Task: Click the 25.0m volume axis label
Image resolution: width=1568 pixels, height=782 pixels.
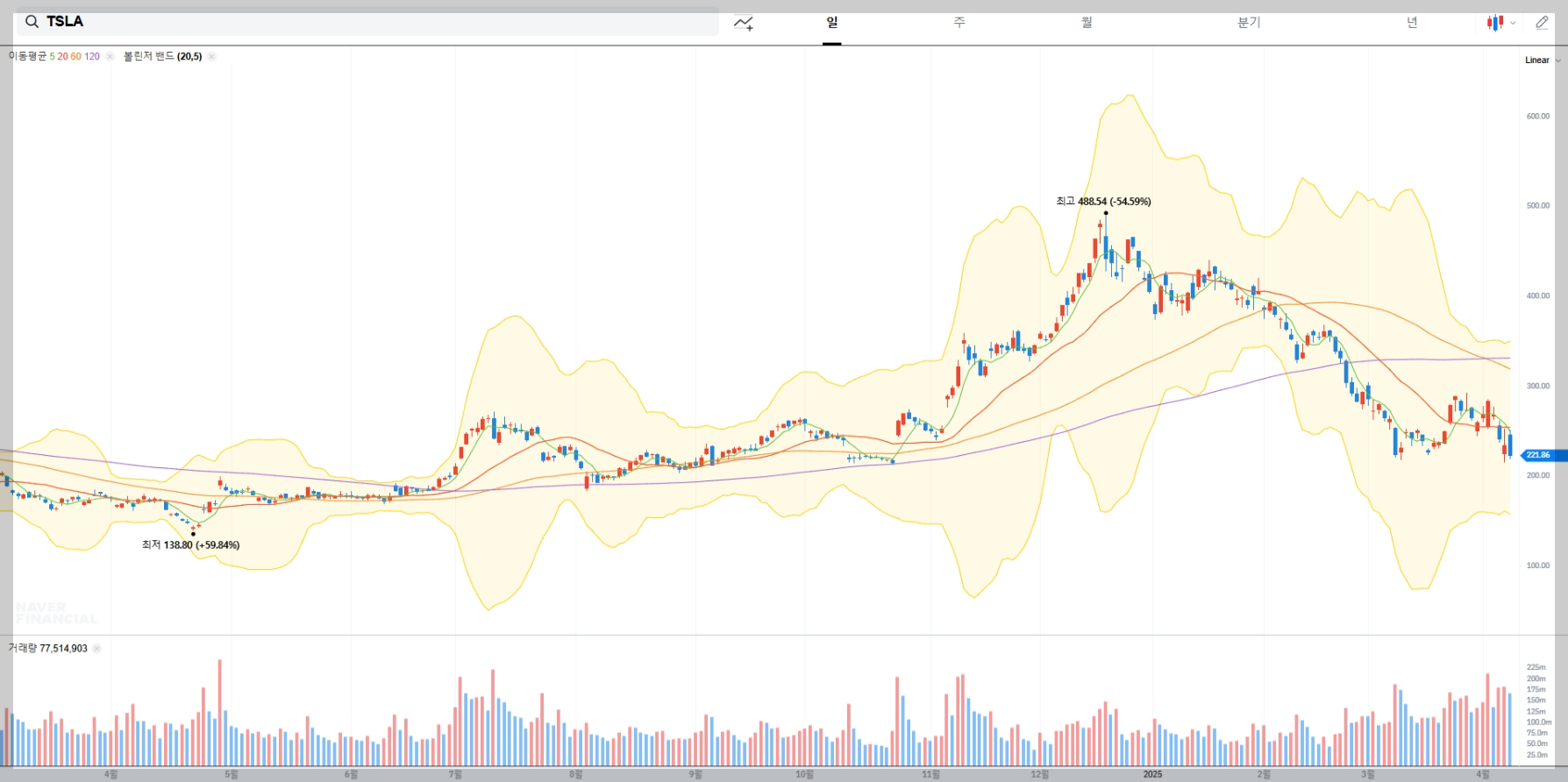Action: point(1536,755)
